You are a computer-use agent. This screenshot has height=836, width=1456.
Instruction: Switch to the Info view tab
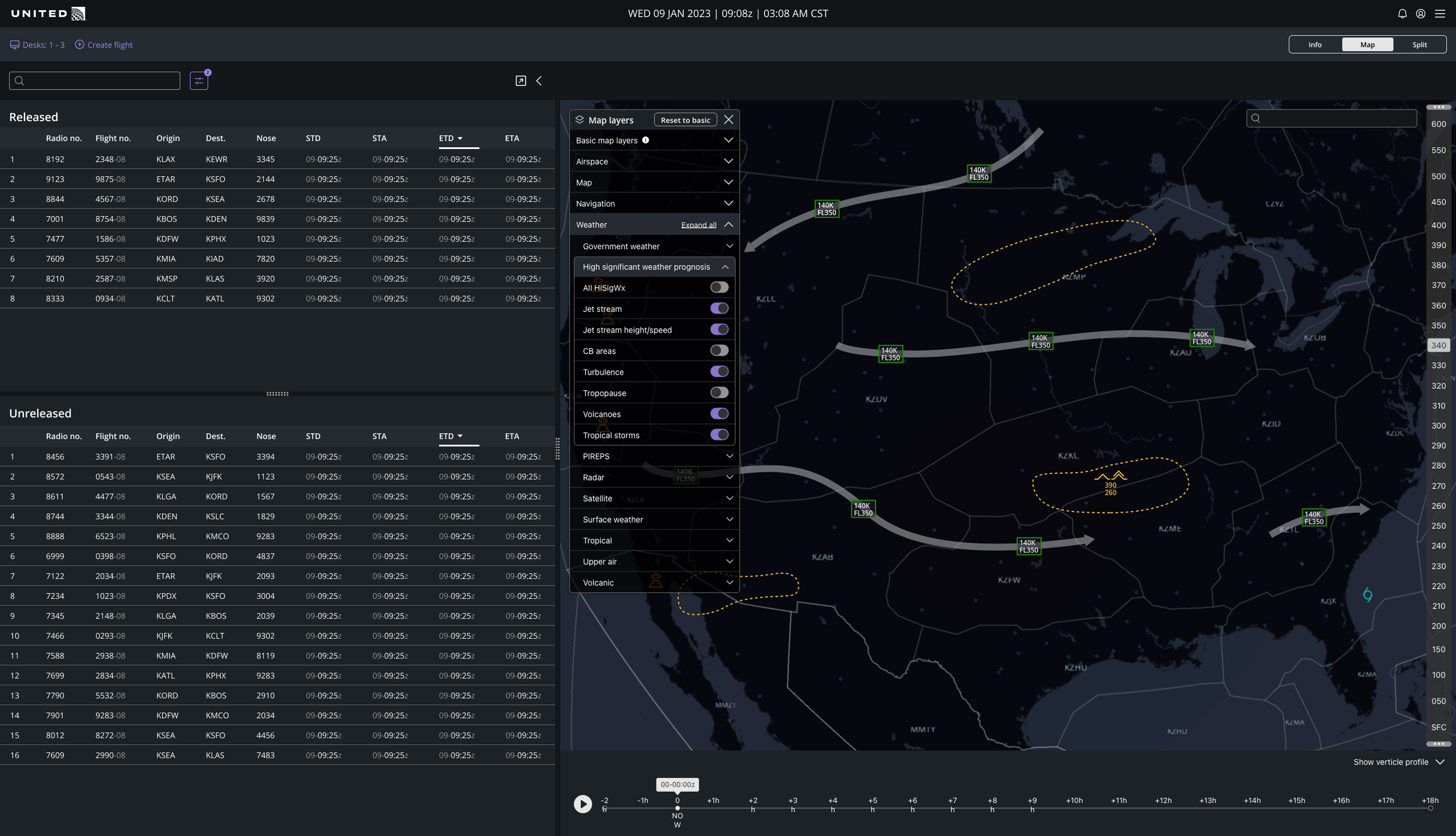point(1315,45)
